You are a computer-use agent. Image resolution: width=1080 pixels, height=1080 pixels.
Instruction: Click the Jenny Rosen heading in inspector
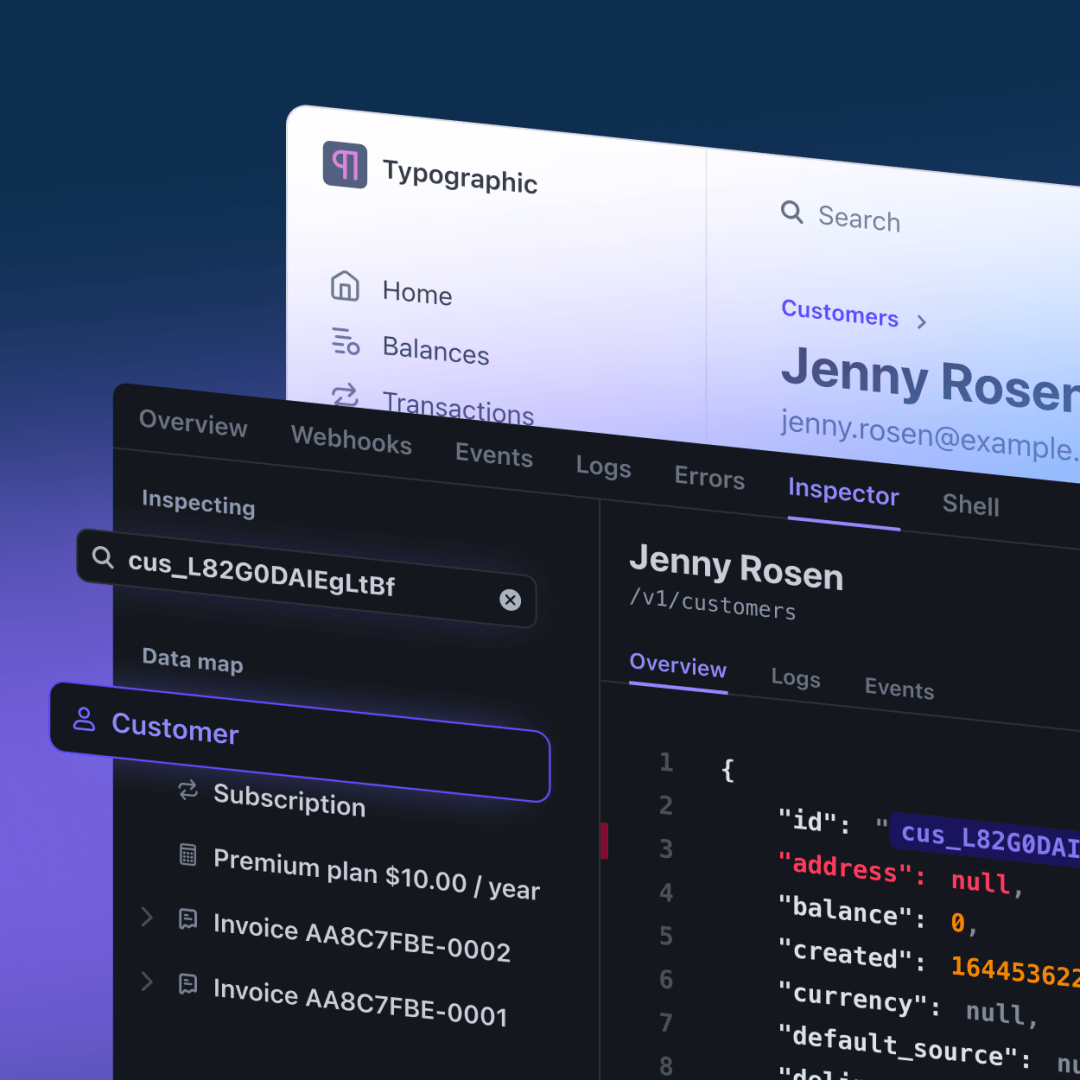736,568
